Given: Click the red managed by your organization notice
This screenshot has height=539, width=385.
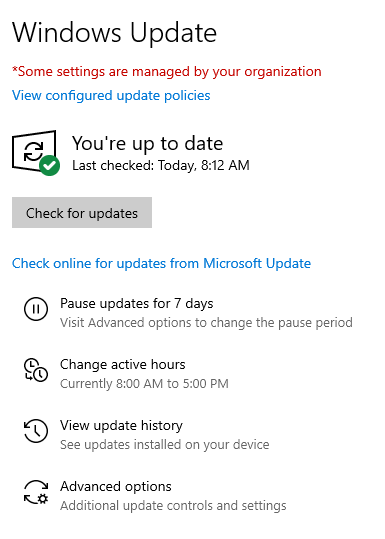Looking at the screenshot, I should point(167,72).
